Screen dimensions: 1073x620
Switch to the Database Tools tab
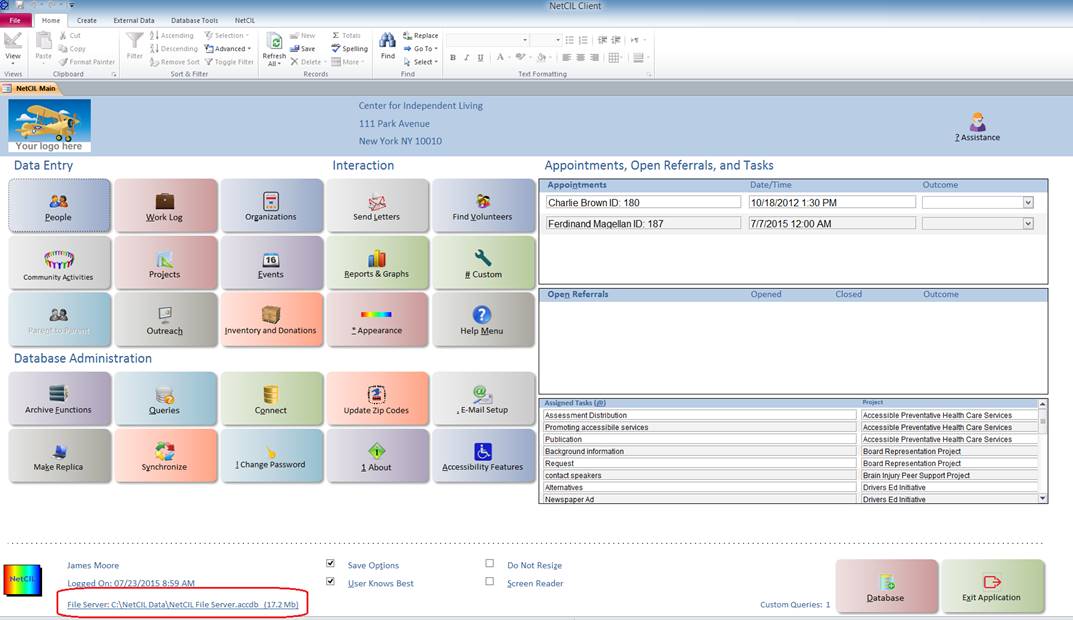click(194, 21)
